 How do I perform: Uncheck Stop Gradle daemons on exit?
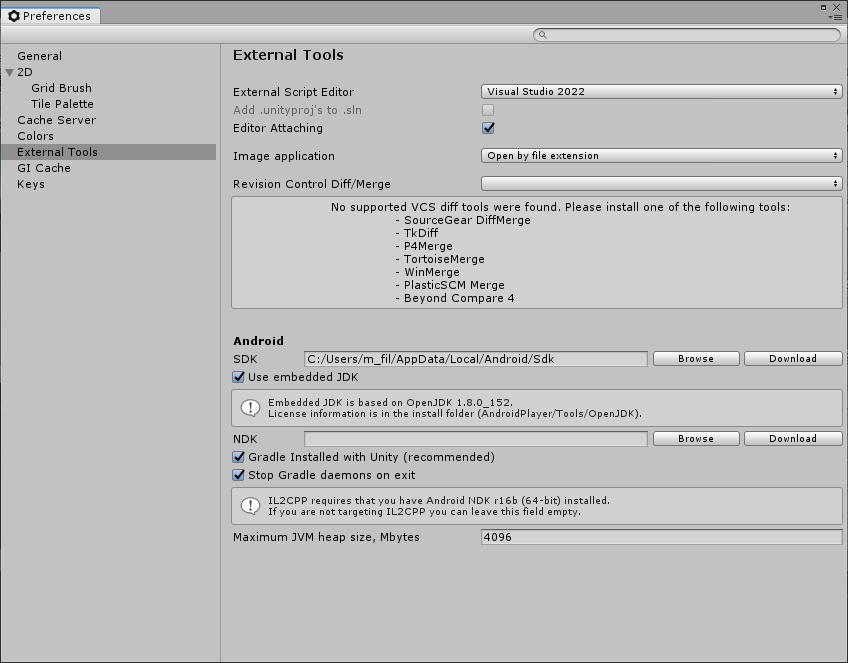click(238, 475)
